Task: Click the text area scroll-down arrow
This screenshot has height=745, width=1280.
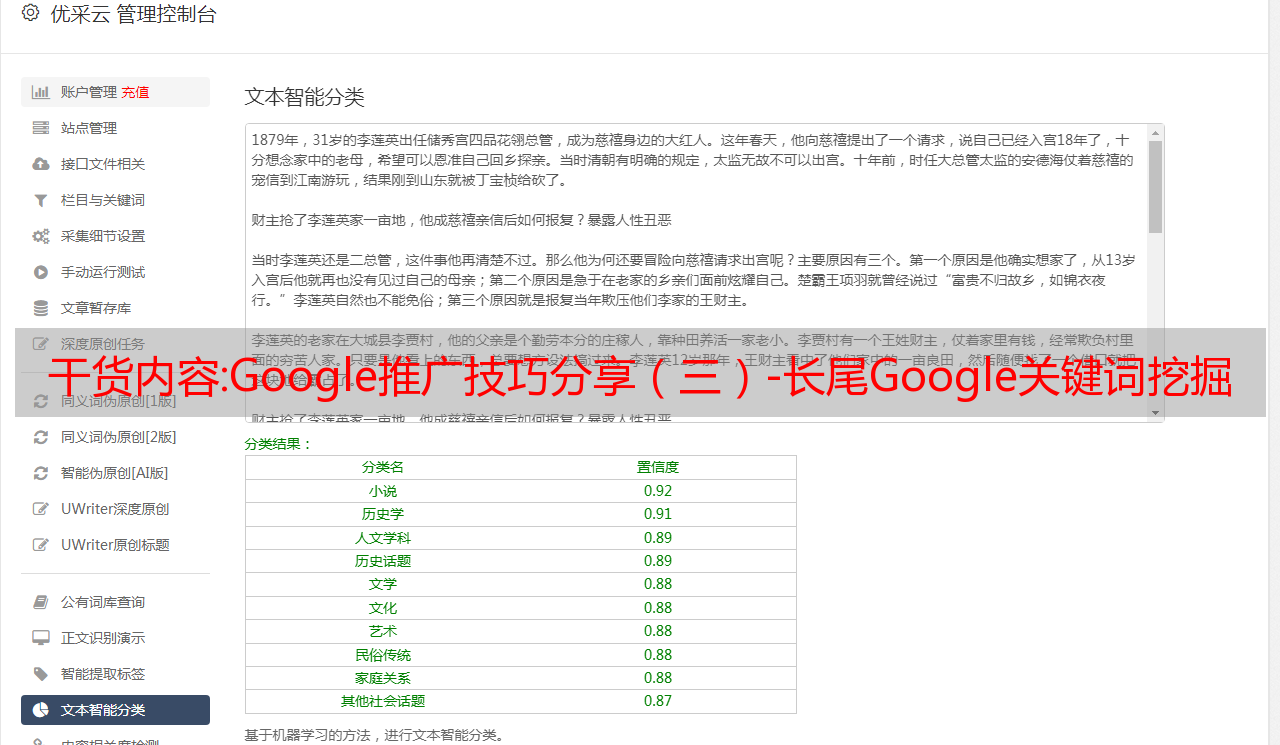Action: click(x=1155, y=413)
